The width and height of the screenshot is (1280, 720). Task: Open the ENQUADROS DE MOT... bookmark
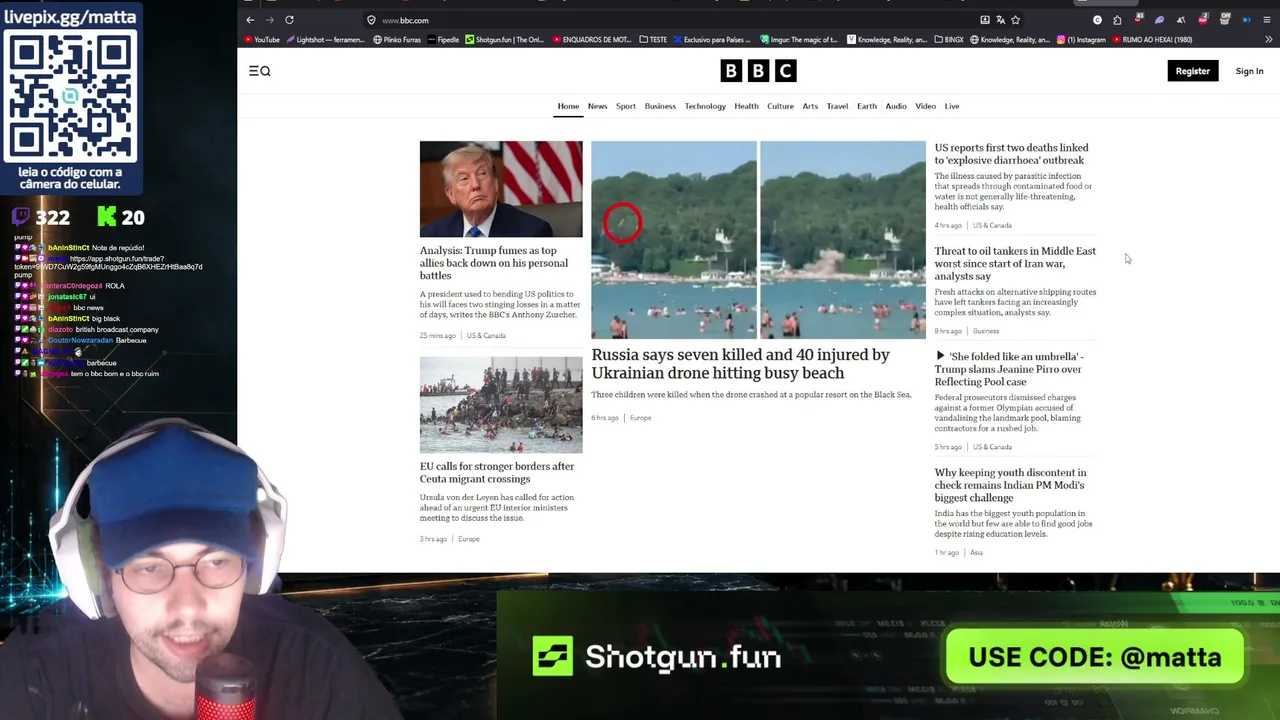[592, 40]
